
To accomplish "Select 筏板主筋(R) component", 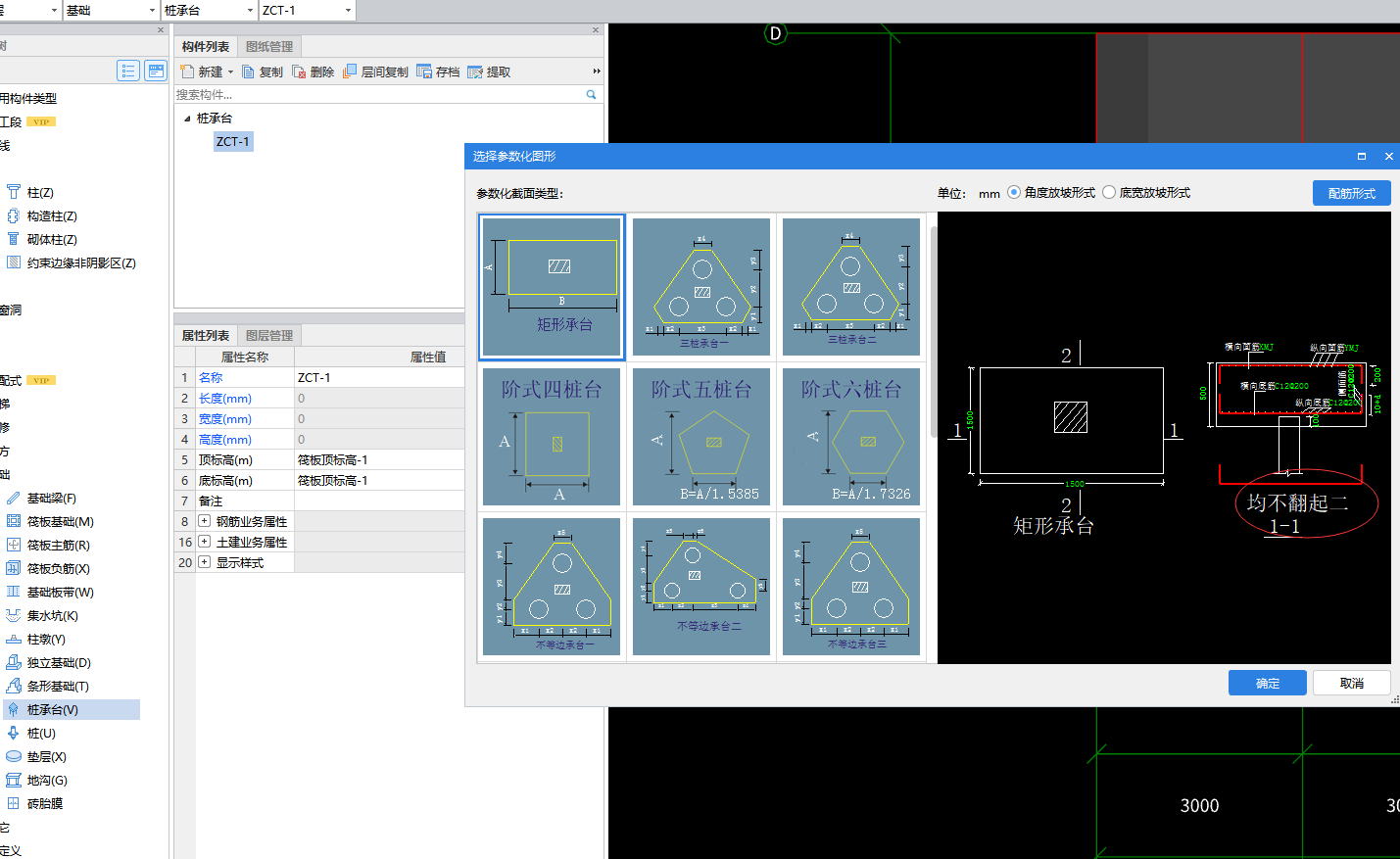I will (x=58, y=546).
